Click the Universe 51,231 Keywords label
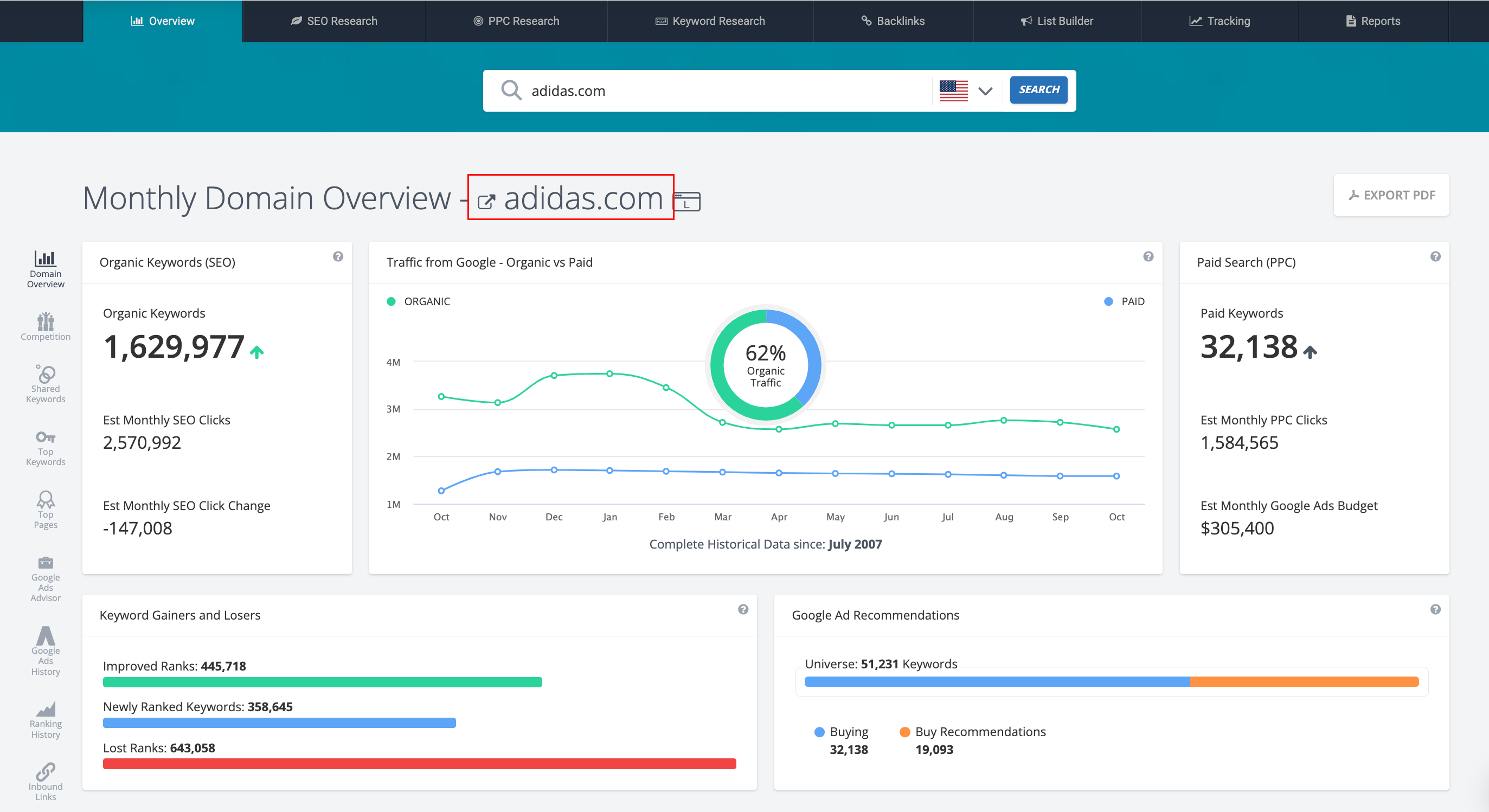The height and width of the screenshot is (812, 1489). click(x=881, y=664)
